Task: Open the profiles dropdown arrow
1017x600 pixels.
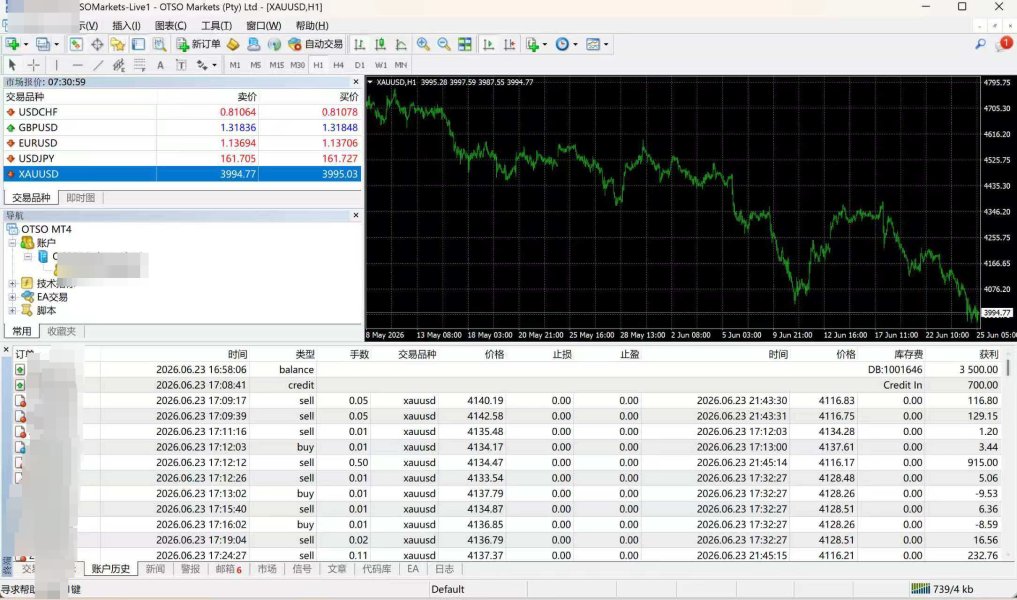Action: click(x=56, y=45)
